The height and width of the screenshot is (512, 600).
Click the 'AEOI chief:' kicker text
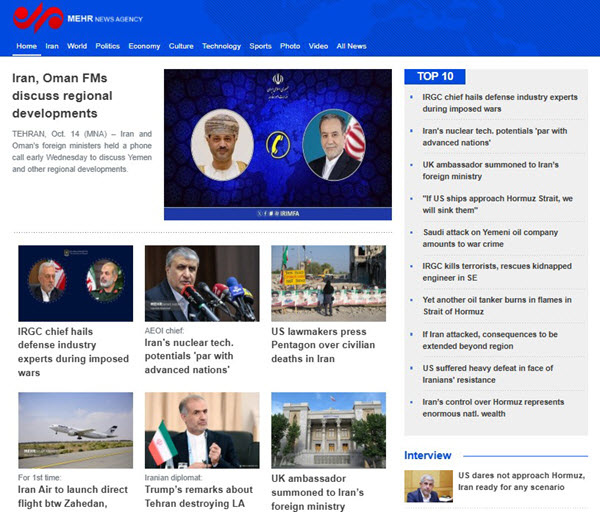tap(164, 331)
